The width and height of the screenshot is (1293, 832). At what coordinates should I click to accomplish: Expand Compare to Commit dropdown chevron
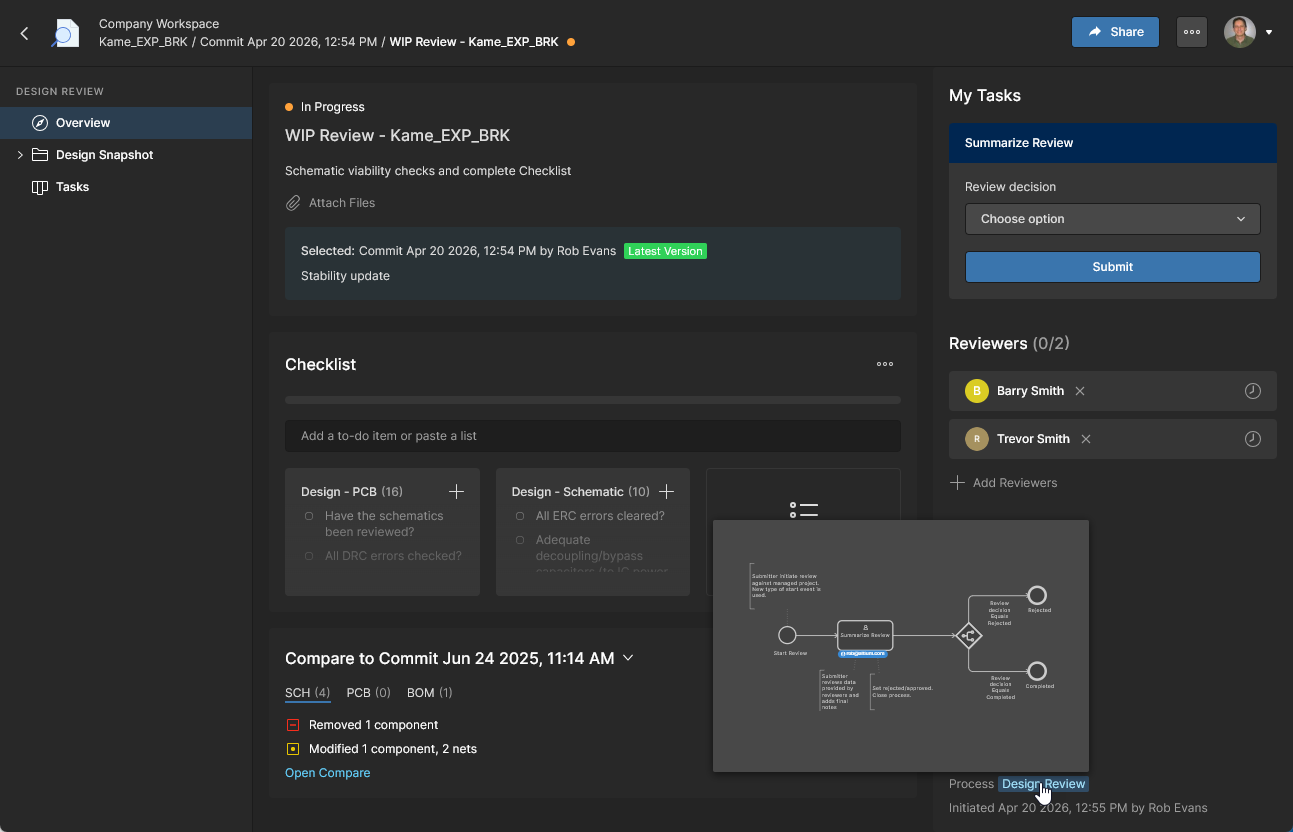tap(628, 658)
